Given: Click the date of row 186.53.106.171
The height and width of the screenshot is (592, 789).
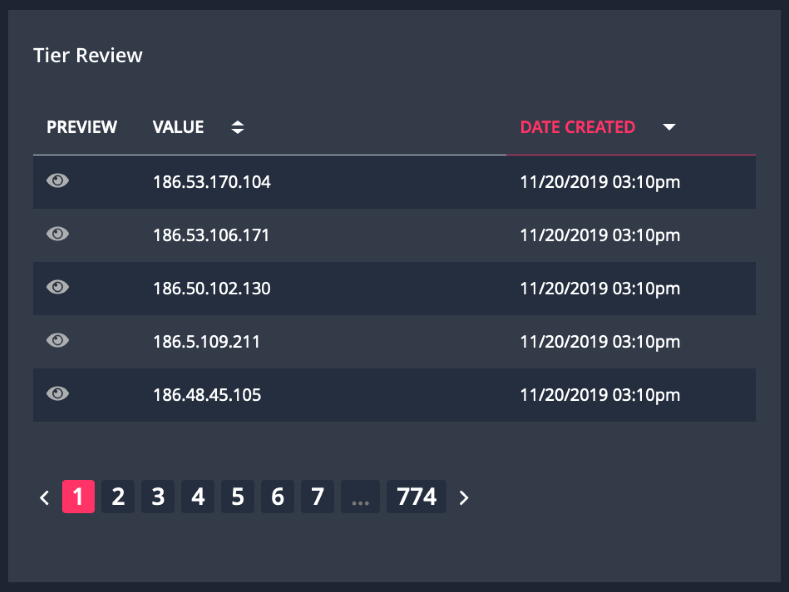Looking at the screenshot, I should click(x=600, y=236).
